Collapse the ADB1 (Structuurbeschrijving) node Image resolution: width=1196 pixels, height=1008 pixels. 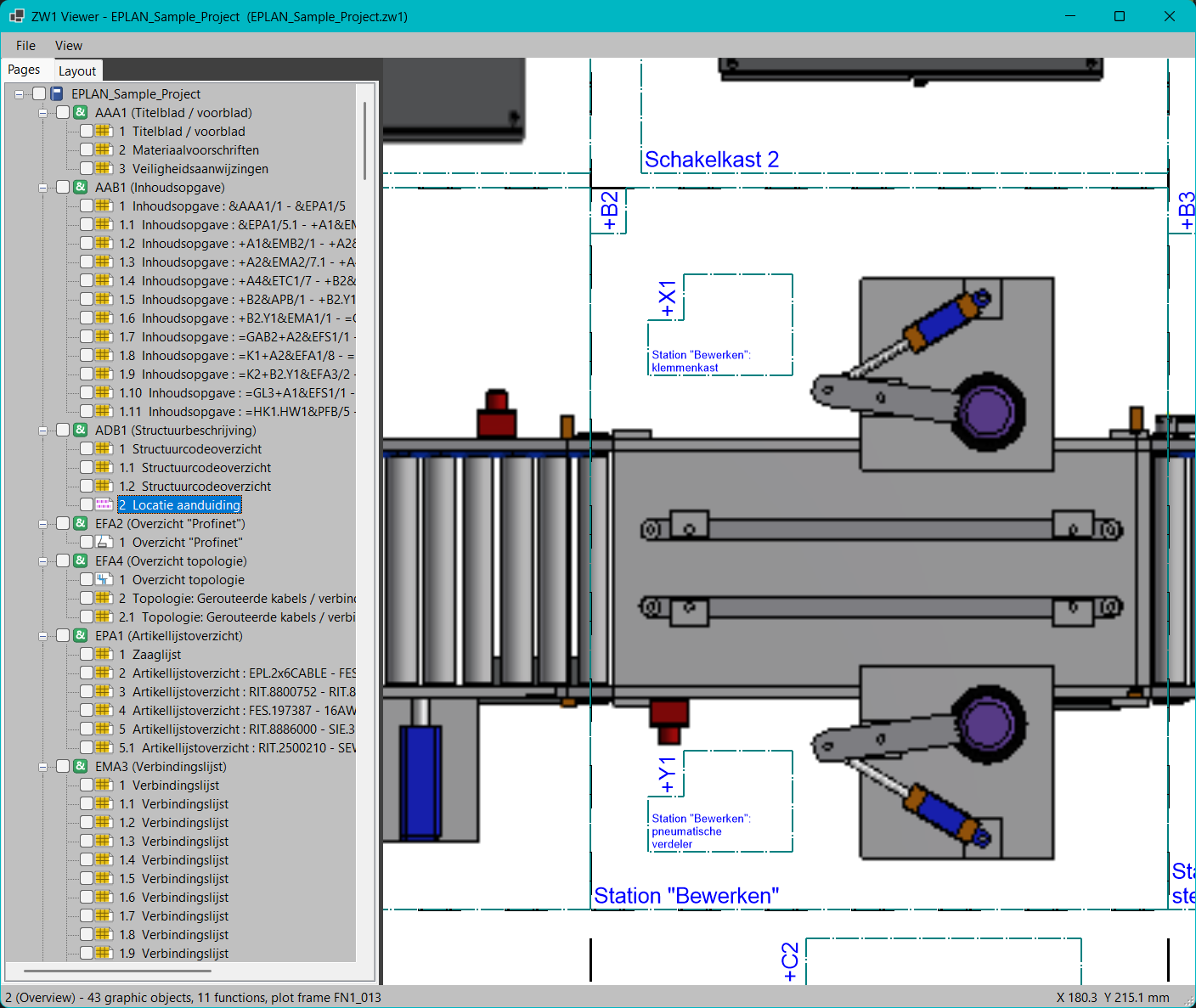click(42, 431)
